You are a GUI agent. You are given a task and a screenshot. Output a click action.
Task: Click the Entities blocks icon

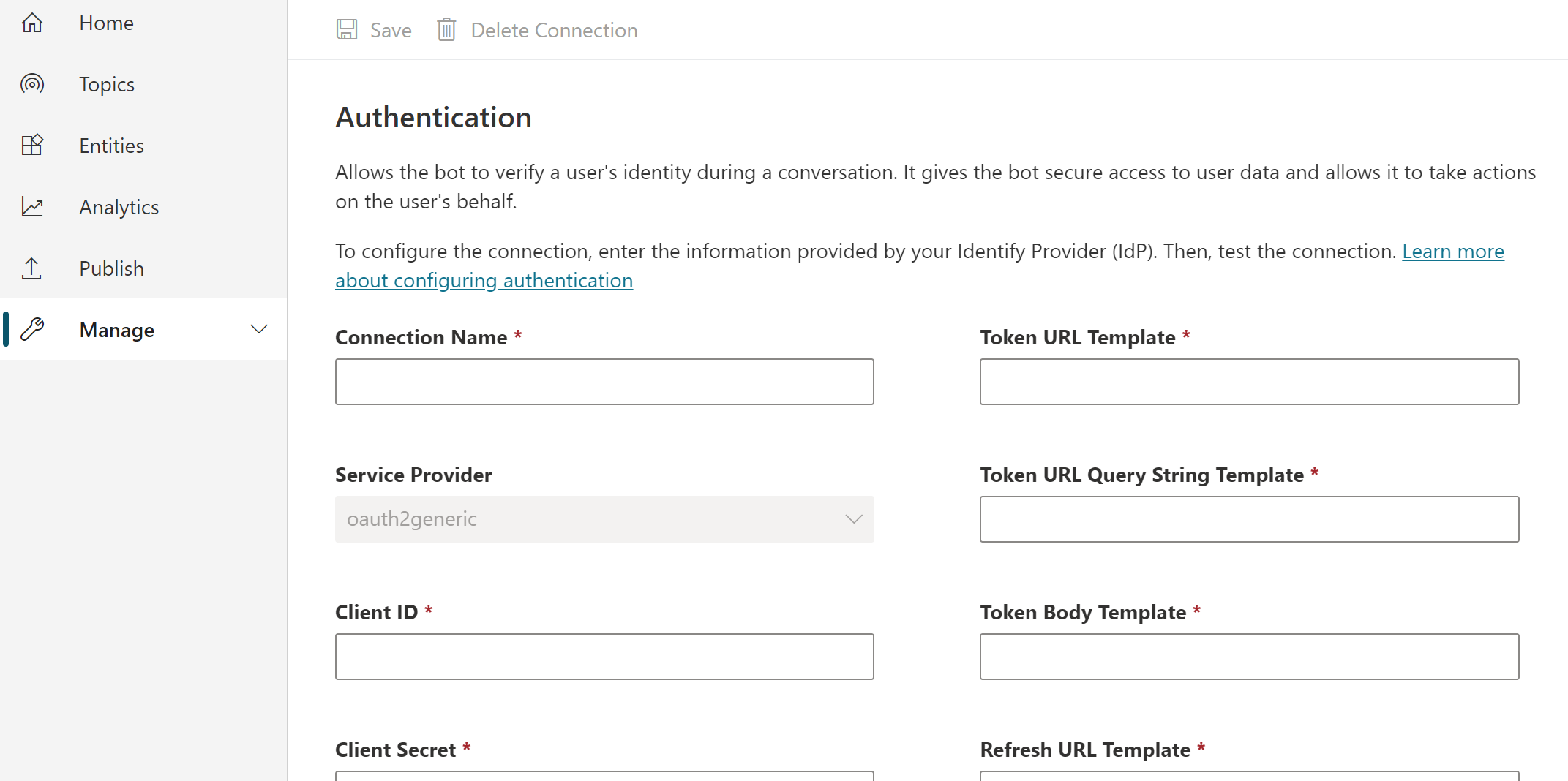coord(32,146)
